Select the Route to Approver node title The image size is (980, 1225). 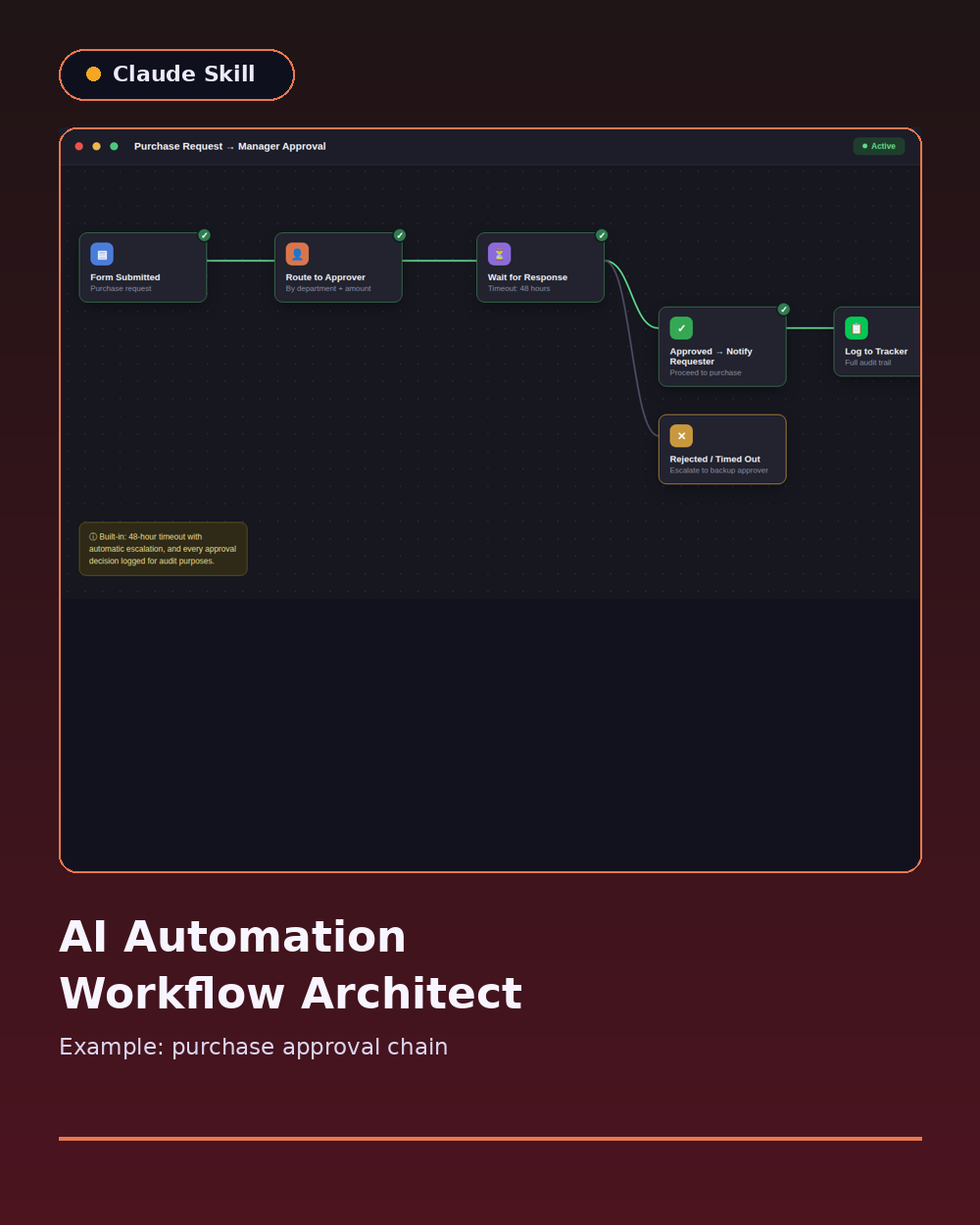click(325, 277)
